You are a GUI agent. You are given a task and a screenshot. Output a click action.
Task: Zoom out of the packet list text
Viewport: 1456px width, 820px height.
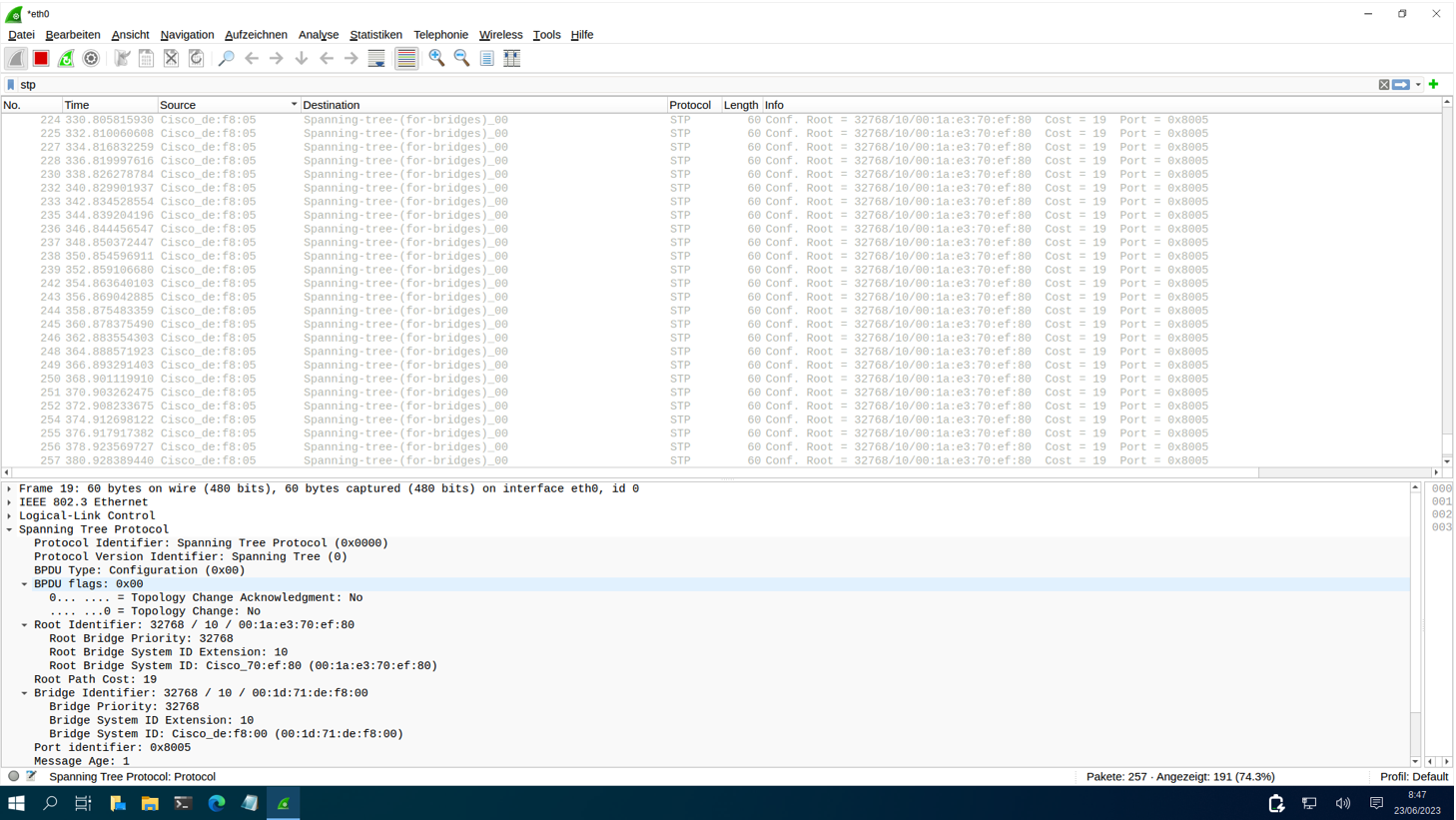[x=460, y=58]
